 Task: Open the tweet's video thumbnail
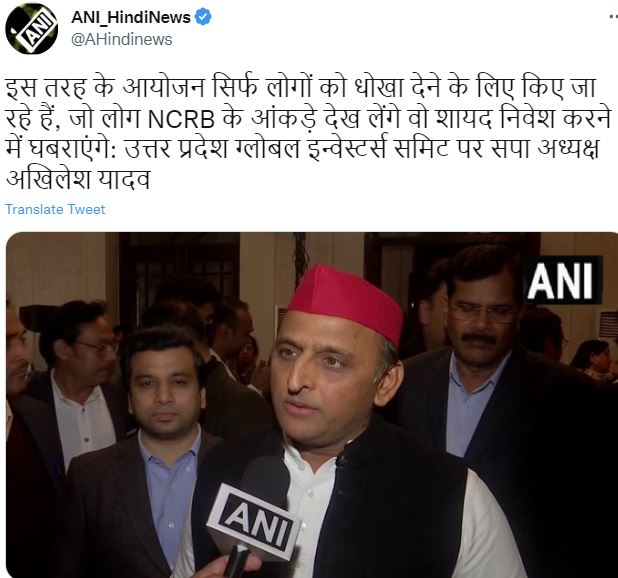pyautogui.click(x=312, y=405)
